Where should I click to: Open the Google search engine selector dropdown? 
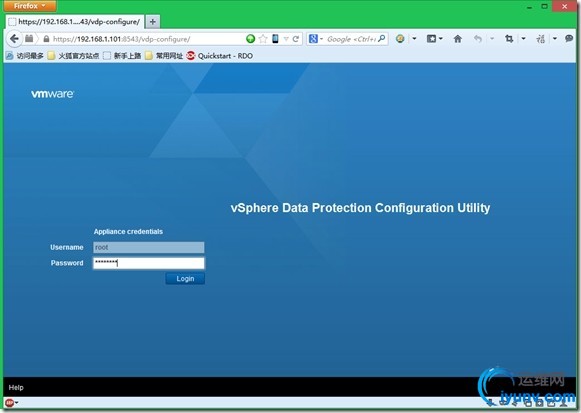(x=316, y=39)
